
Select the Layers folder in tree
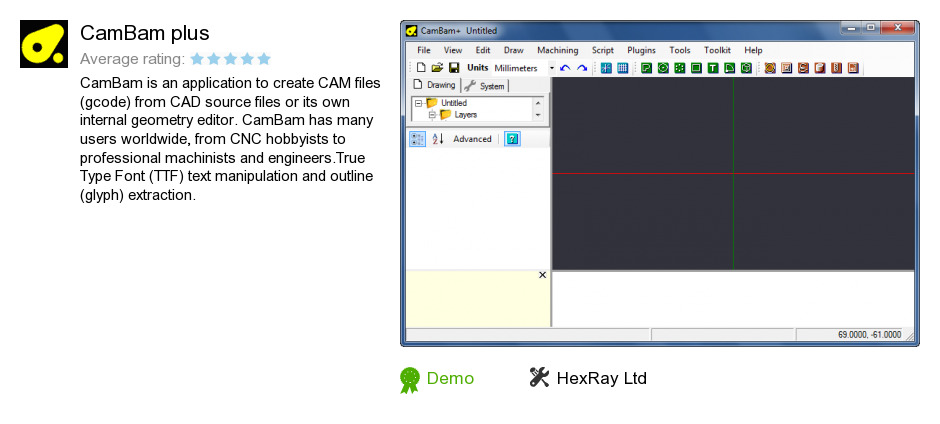(x=459, y=115)
